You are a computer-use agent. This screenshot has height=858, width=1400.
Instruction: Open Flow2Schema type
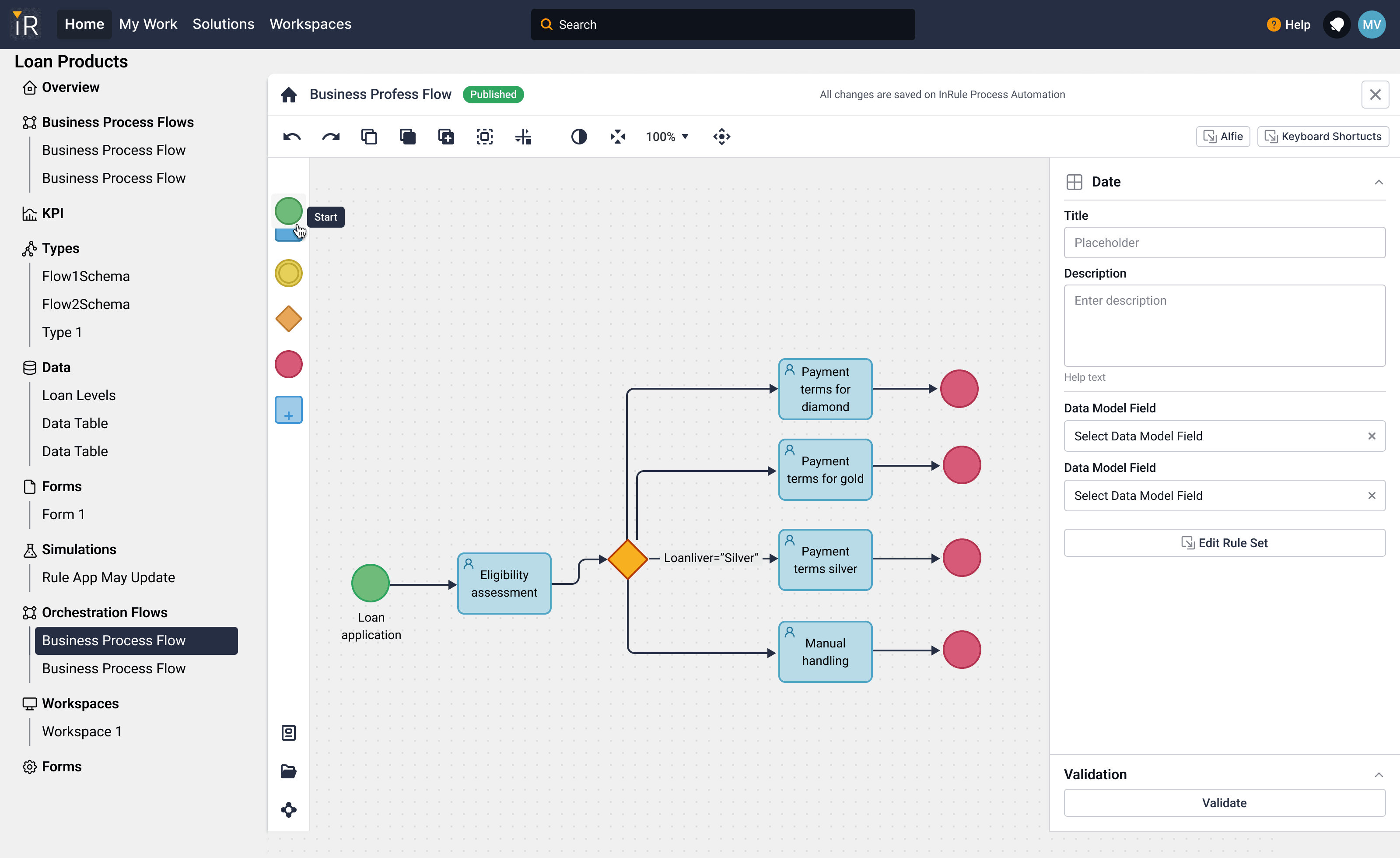coord(86,304)
